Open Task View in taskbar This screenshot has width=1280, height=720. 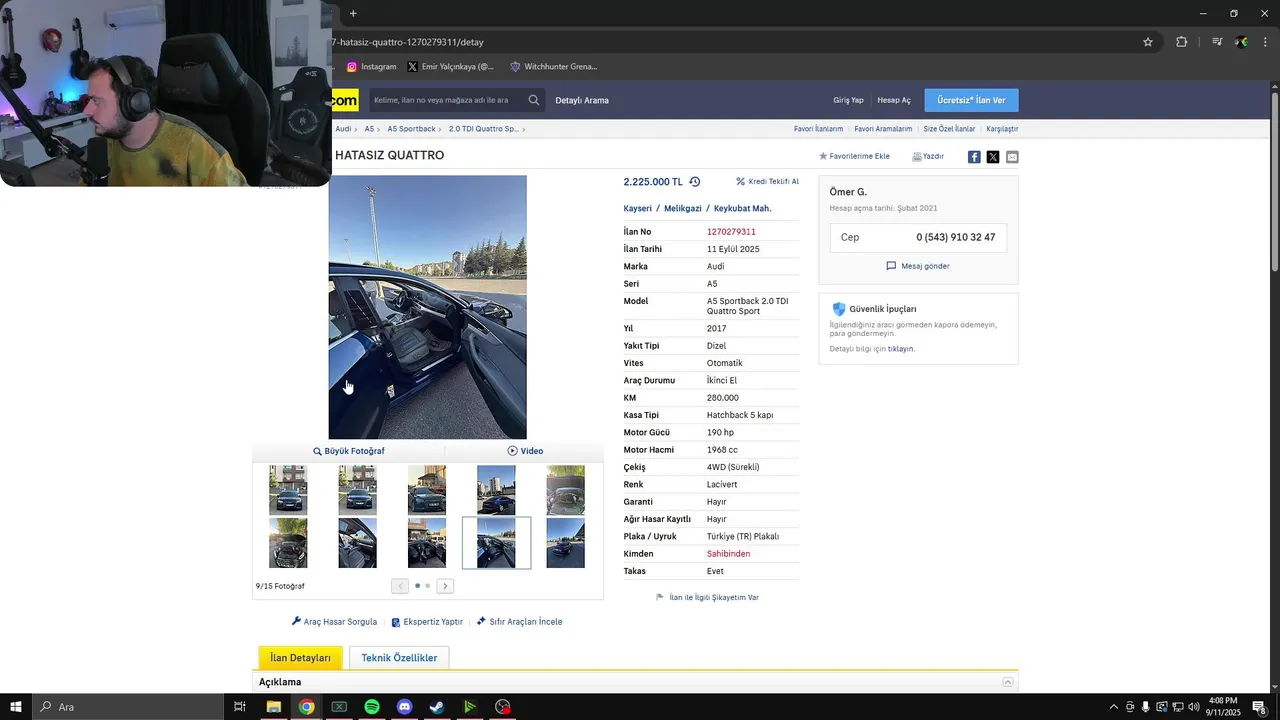pyautogui.click(x=240, y=707)
